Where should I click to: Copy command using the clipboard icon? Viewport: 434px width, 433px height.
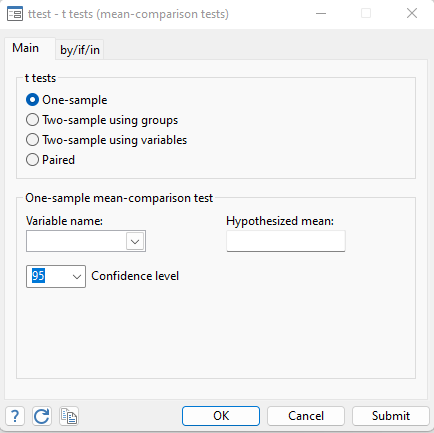[69, 416]
